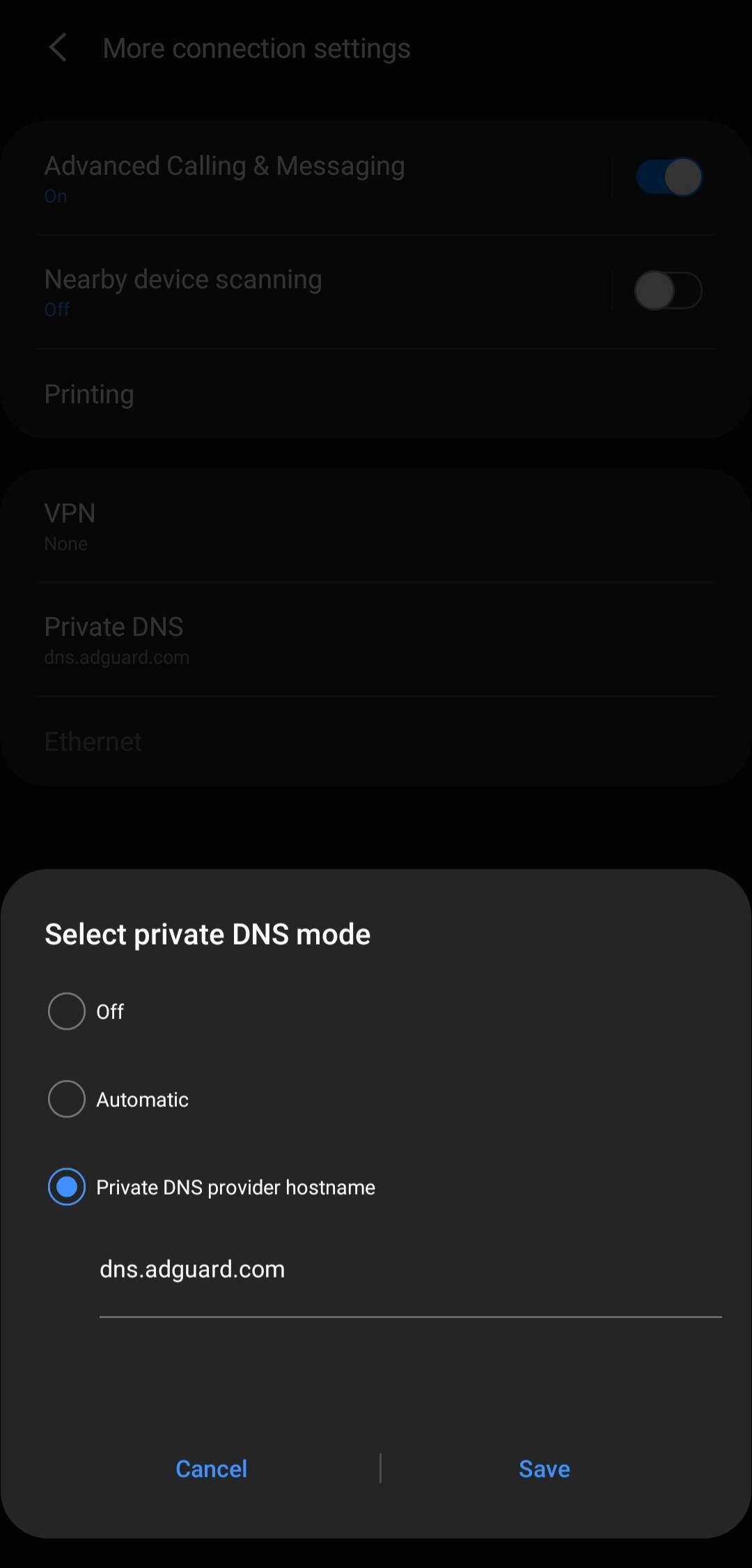Click the dns.adguard.com hostname text field
The height and width of the screenshot is (1568, 752).
click(409, 1271)
